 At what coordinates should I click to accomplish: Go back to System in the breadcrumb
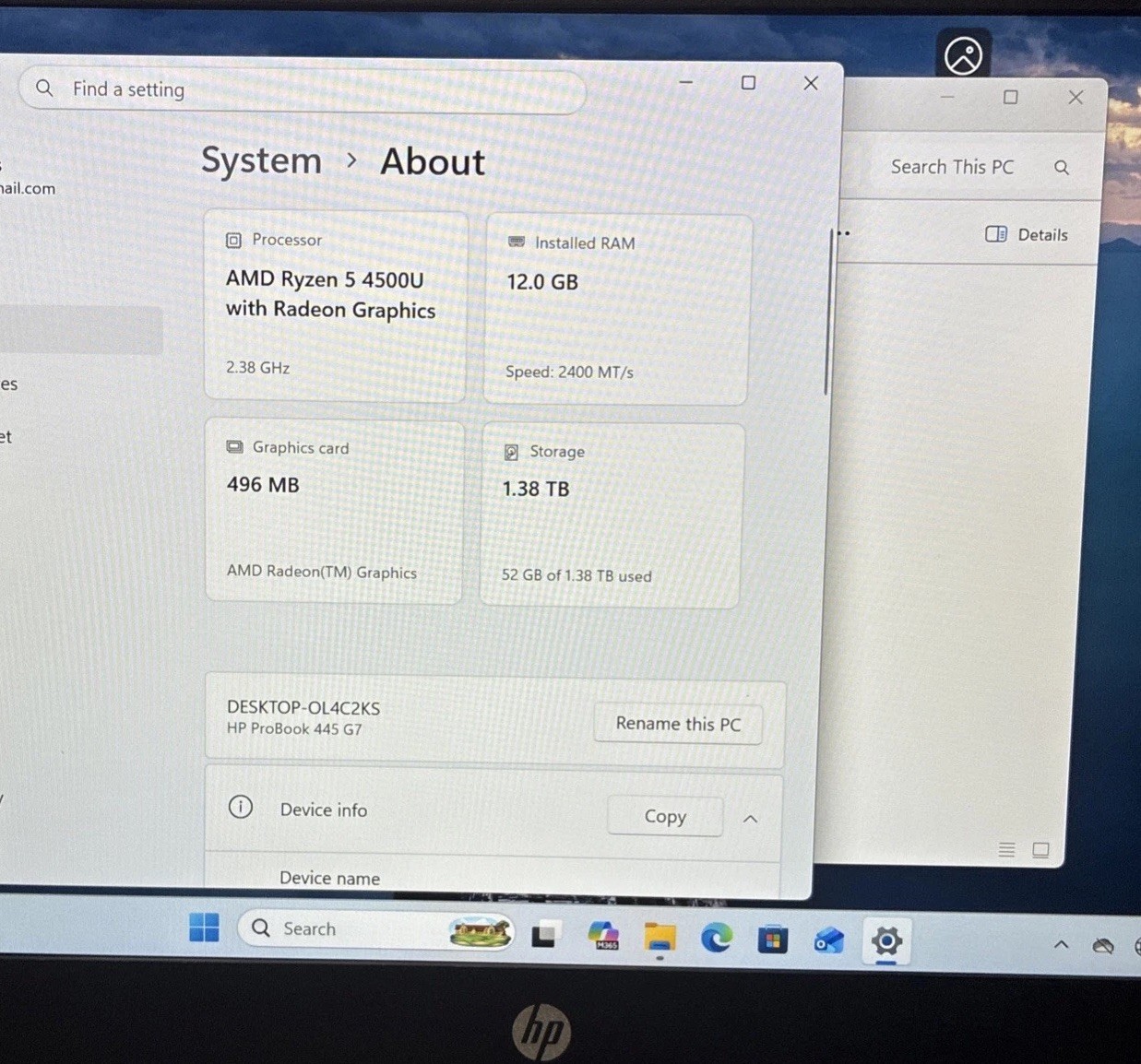click(x=262, y=160)
